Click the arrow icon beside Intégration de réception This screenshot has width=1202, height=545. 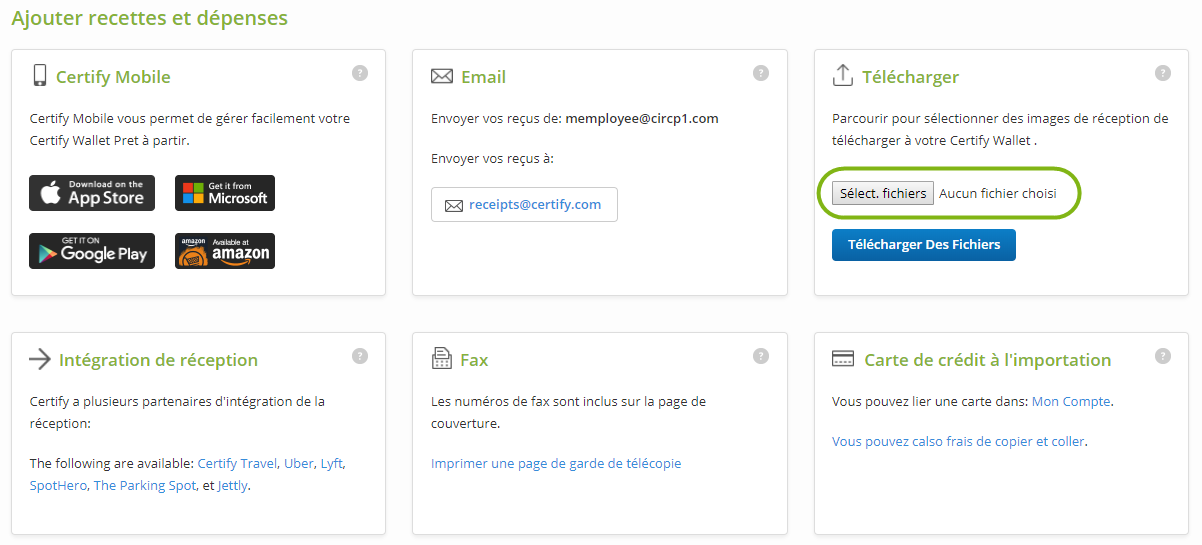(40, 360)
